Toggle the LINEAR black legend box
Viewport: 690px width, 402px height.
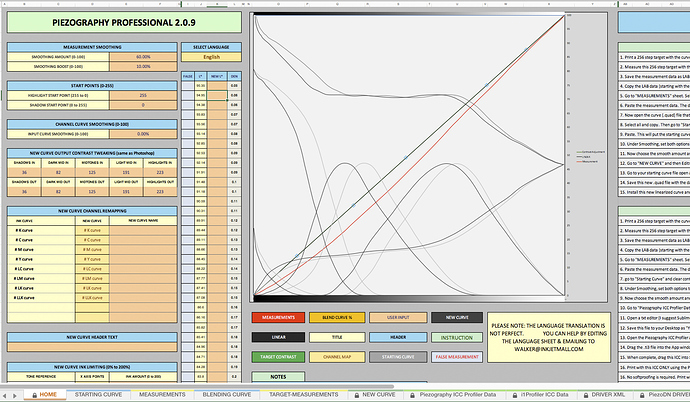[x=283, y=337]
